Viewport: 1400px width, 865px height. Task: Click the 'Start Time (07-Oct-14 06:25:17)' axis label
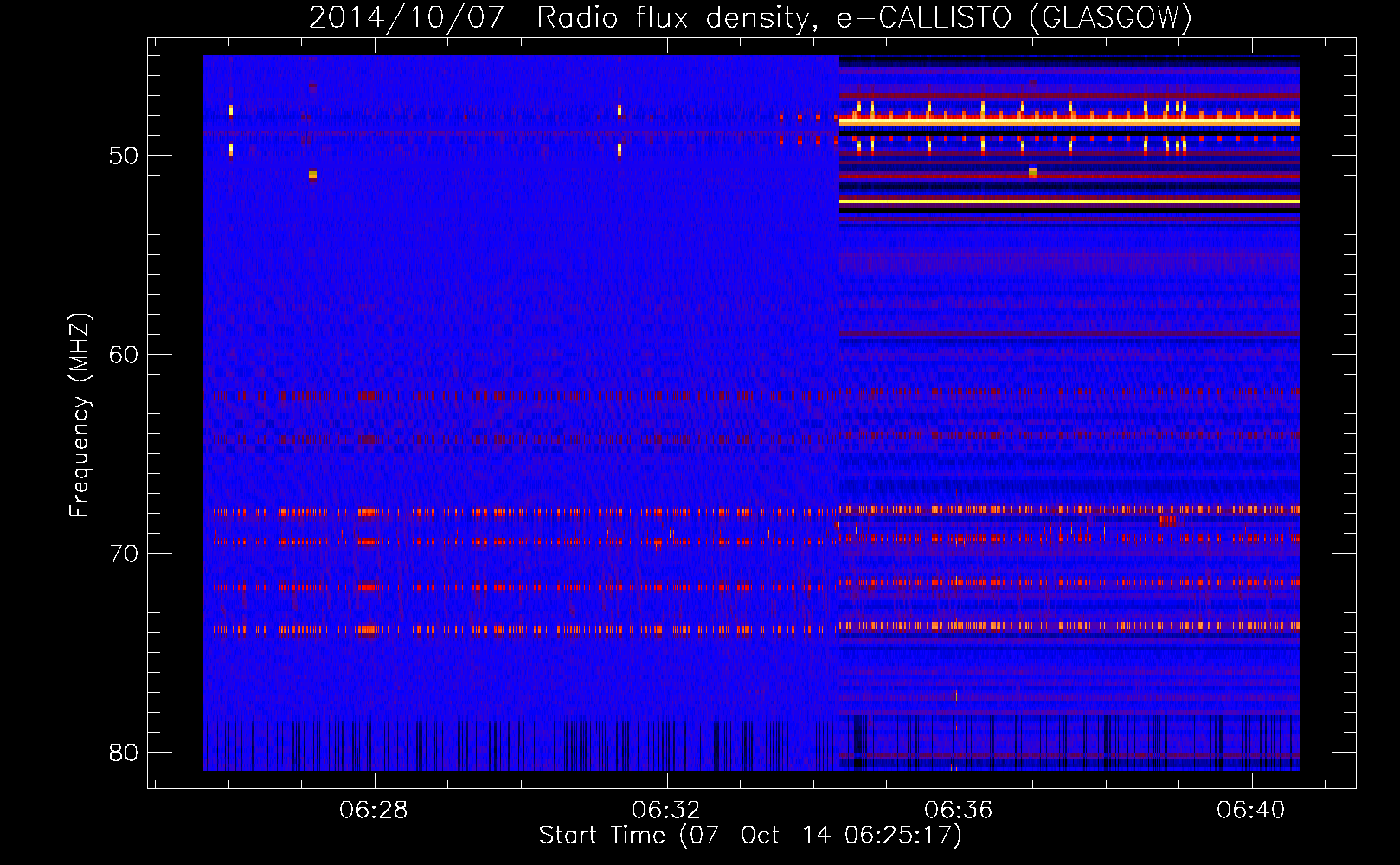coord(750,836)
